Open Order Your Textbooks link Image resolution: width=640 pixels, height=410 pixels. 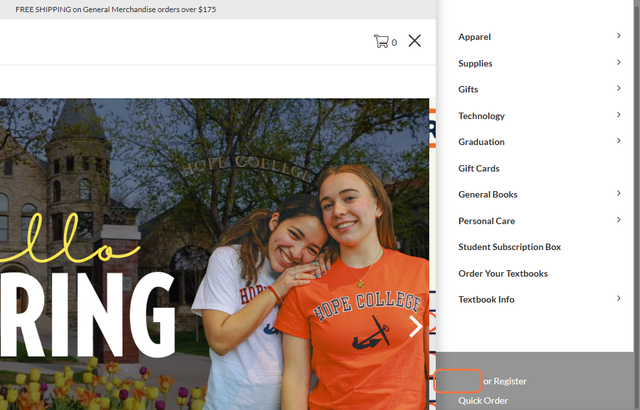503,273
